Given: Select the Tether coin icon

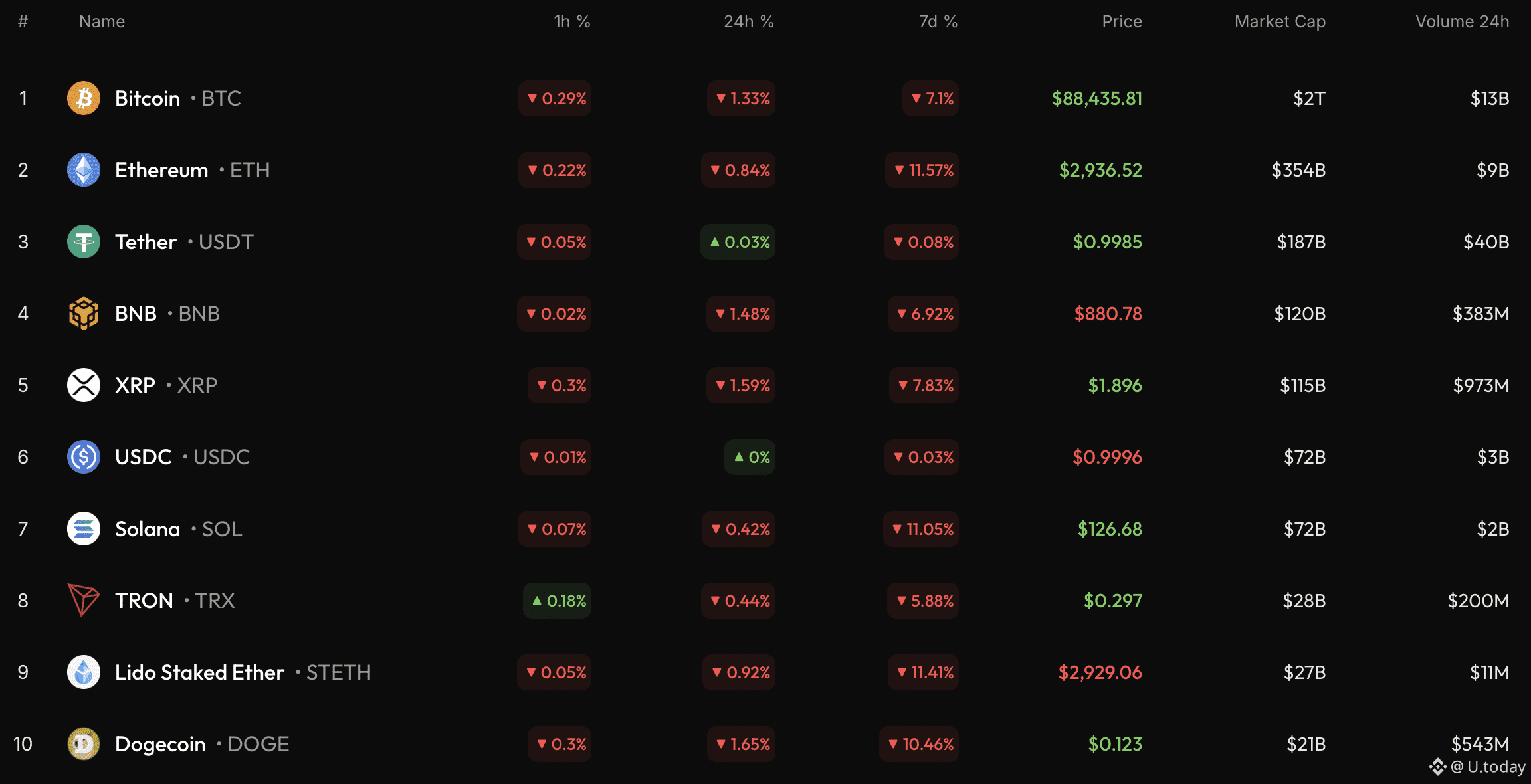Looking at the screenshot, I should pyautogui.click(x=84, y=242).
